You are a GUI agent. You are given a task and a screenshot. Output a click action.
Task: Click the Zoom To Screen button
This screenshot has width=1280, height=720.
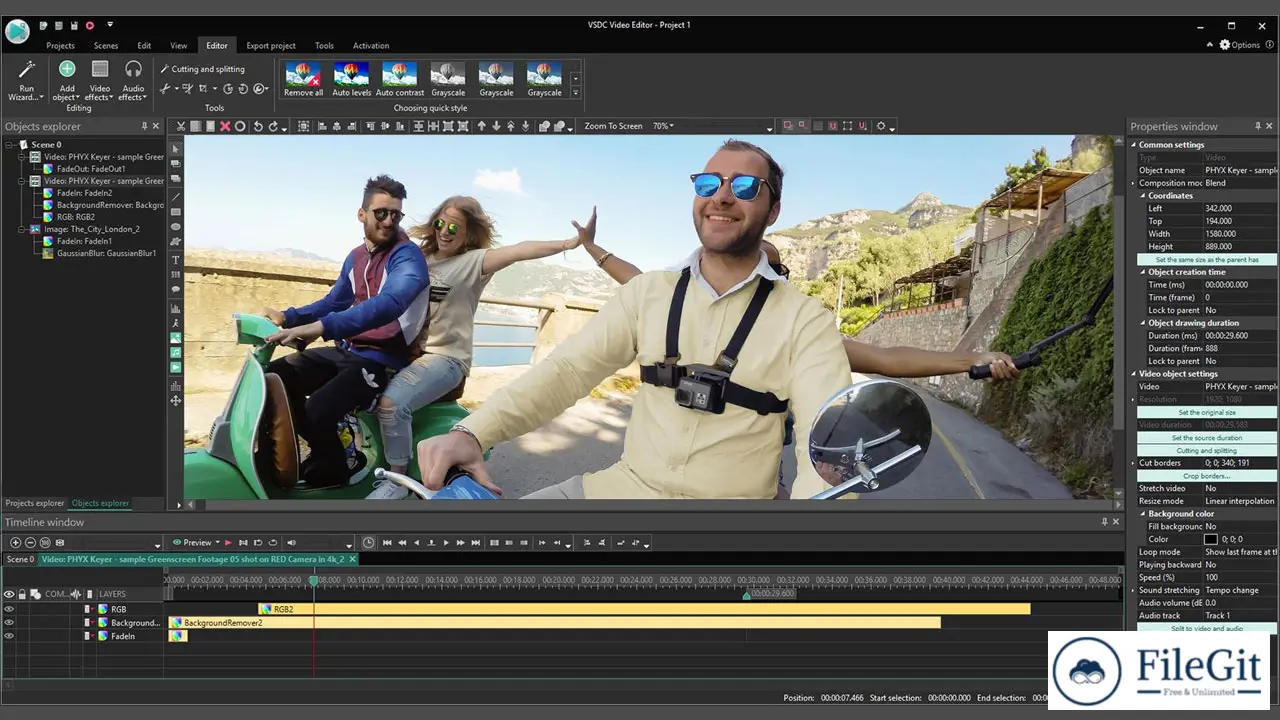pos(613,126)
